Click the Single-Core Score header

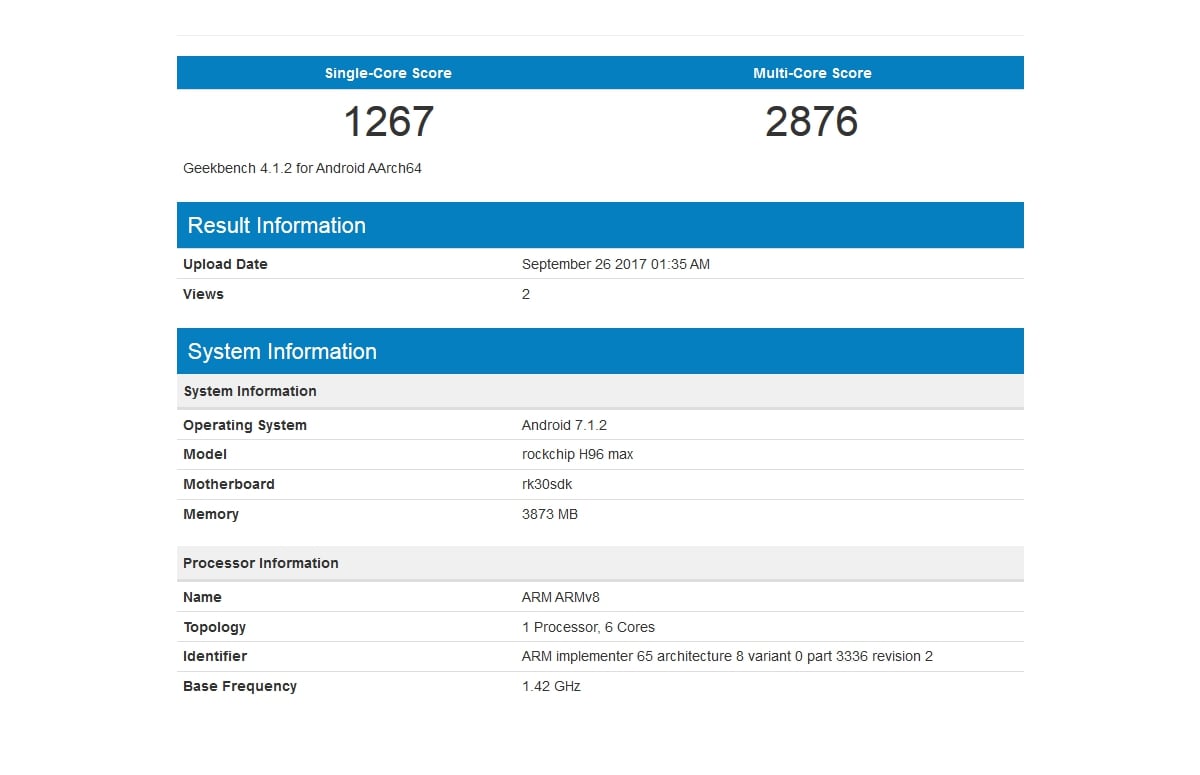pyautogui.click(x=388, y=72)
